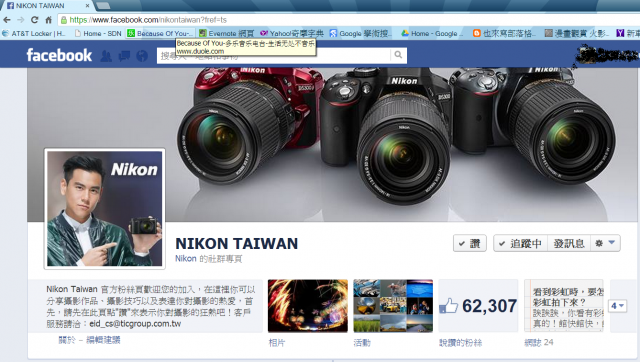Viewport: 640px width, 362px height.
Task: Toggle the 讚 like button
Action: point(470,243)
